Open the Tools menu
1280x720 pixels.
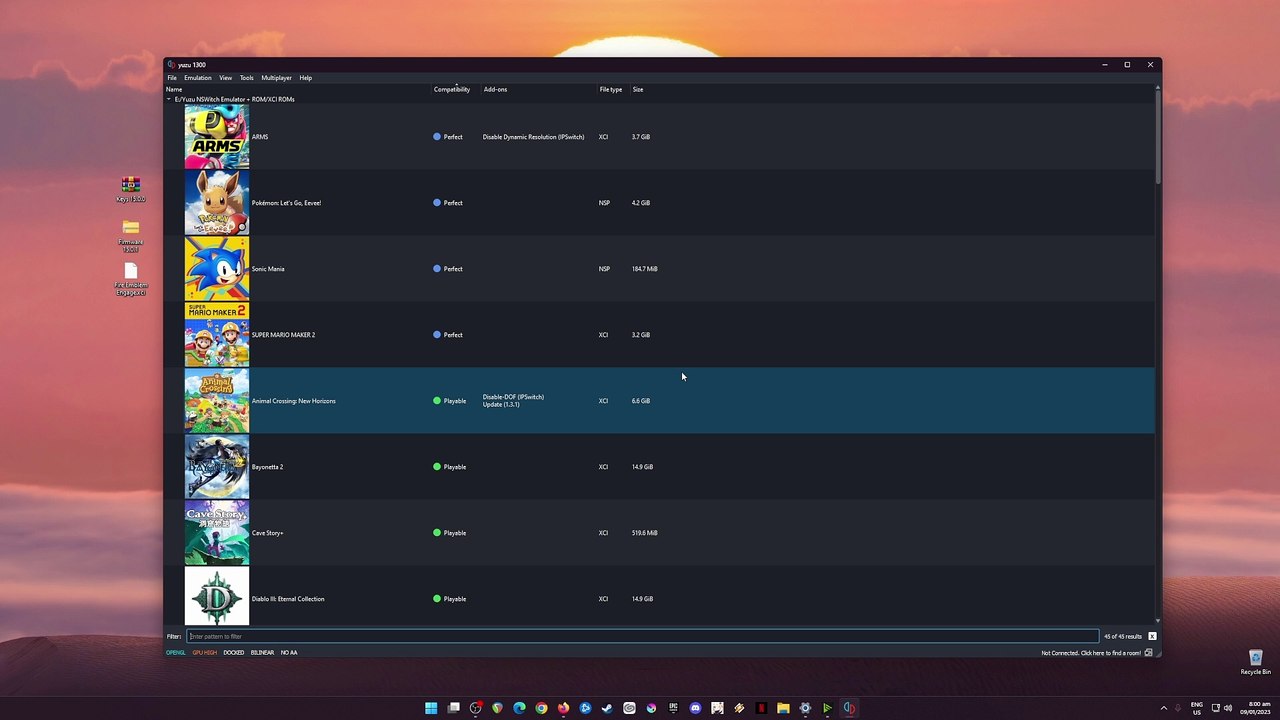[x=246, y=78]
